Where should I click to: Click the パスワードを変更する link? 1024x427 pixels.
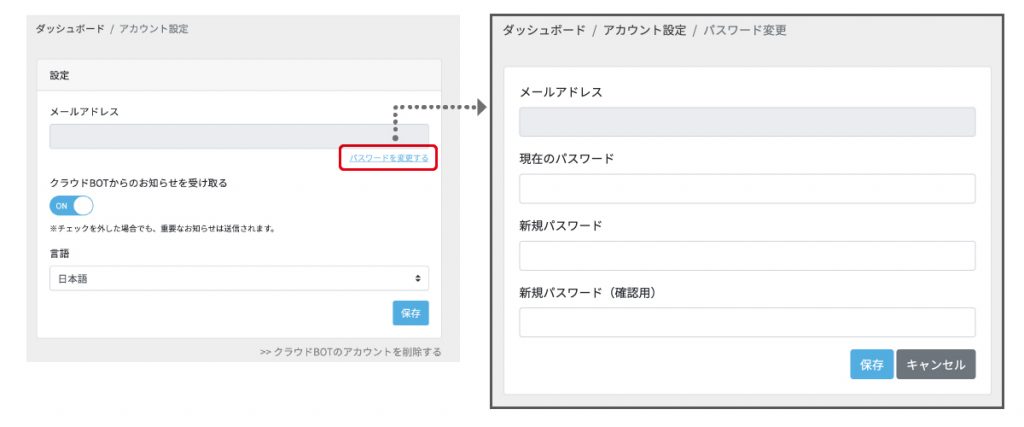[389, 159]
